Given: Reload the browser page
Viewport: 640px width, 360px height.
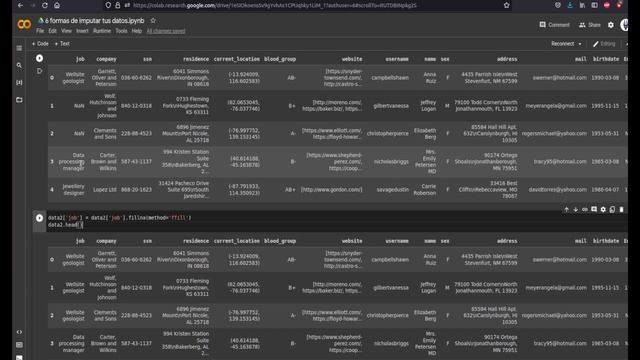Looking at the screenshot, I should [45, 5].
